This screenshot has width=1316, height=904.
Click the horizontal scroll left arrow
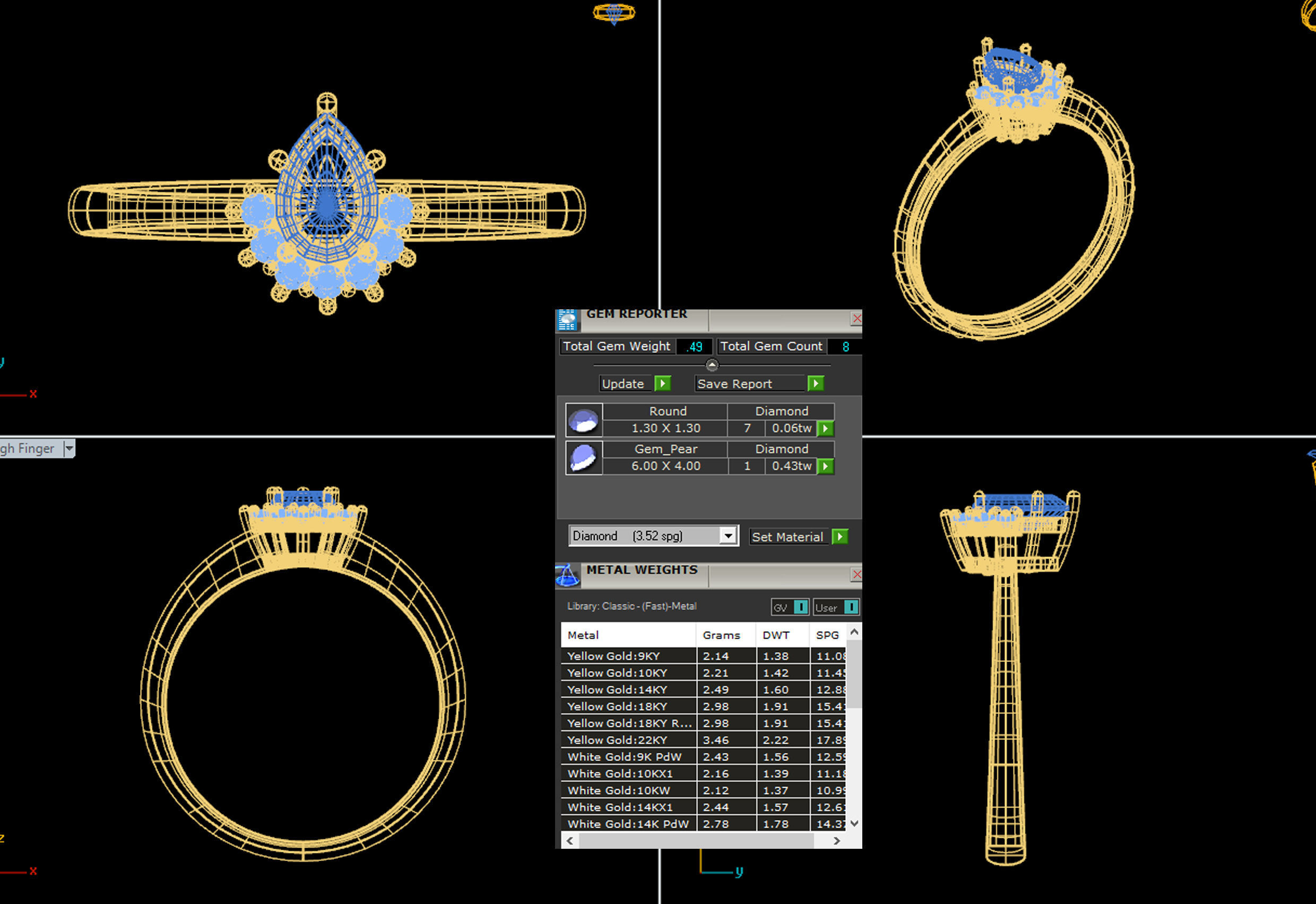coord(570,840)
